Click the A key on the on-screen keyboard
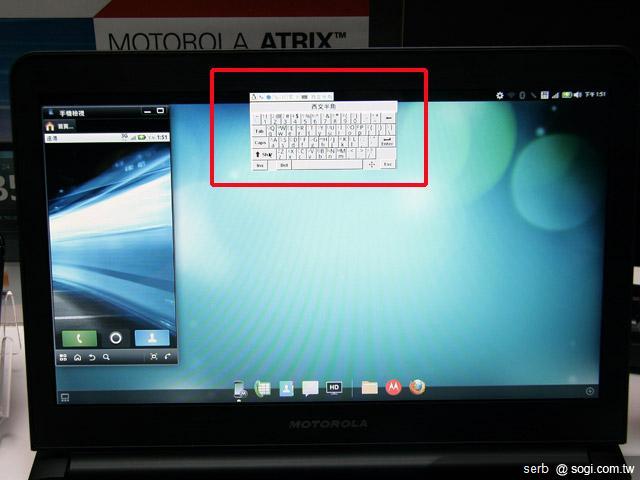This screenshot has height=480, width=640. 274,143
